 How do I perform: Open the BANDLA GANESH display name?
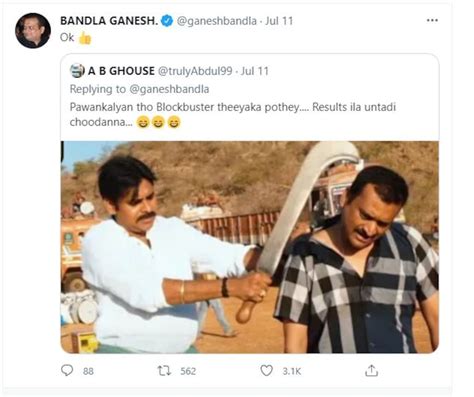tap(109, 21)
